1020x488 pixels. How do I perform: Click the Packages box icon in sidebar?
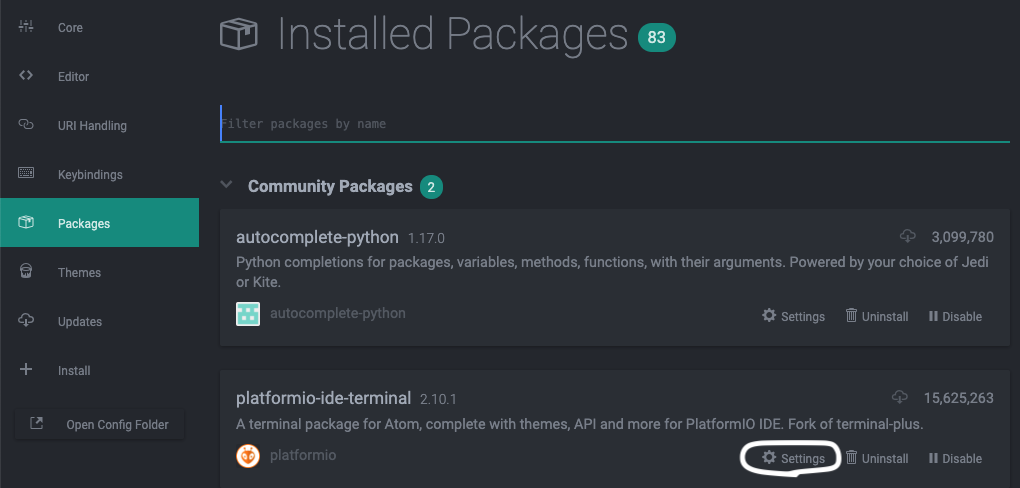[26, 223]
